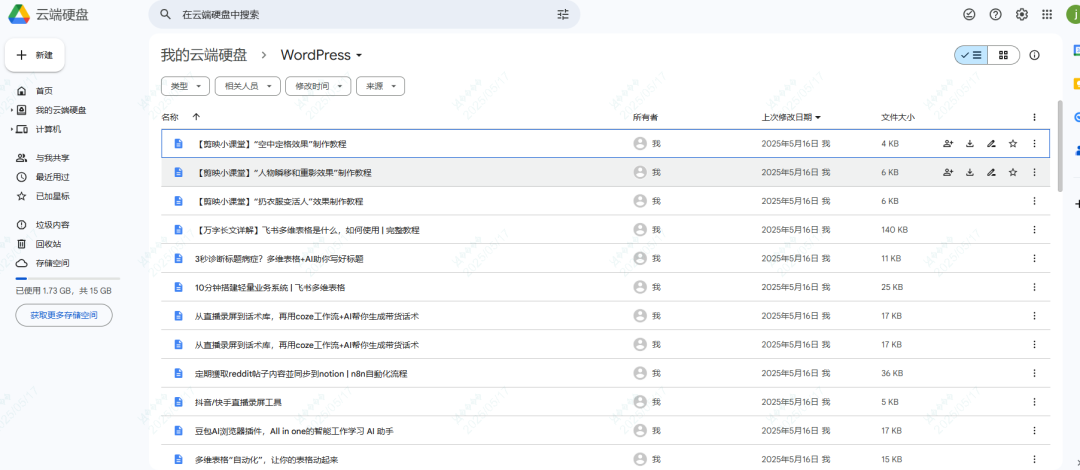
Task: Click doc icon of "多维表格自动化" file
Action: pos(178,459)
